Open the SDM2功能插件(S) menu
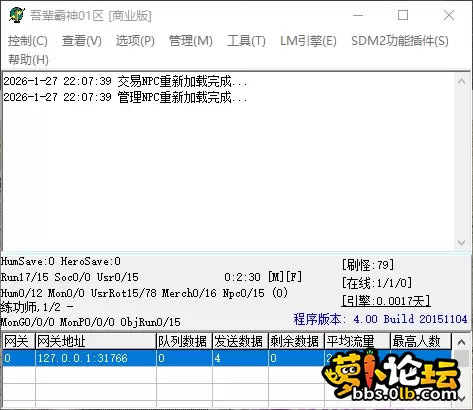The height and width of the screenshot is (410, 473). click(x=400, y=41)
